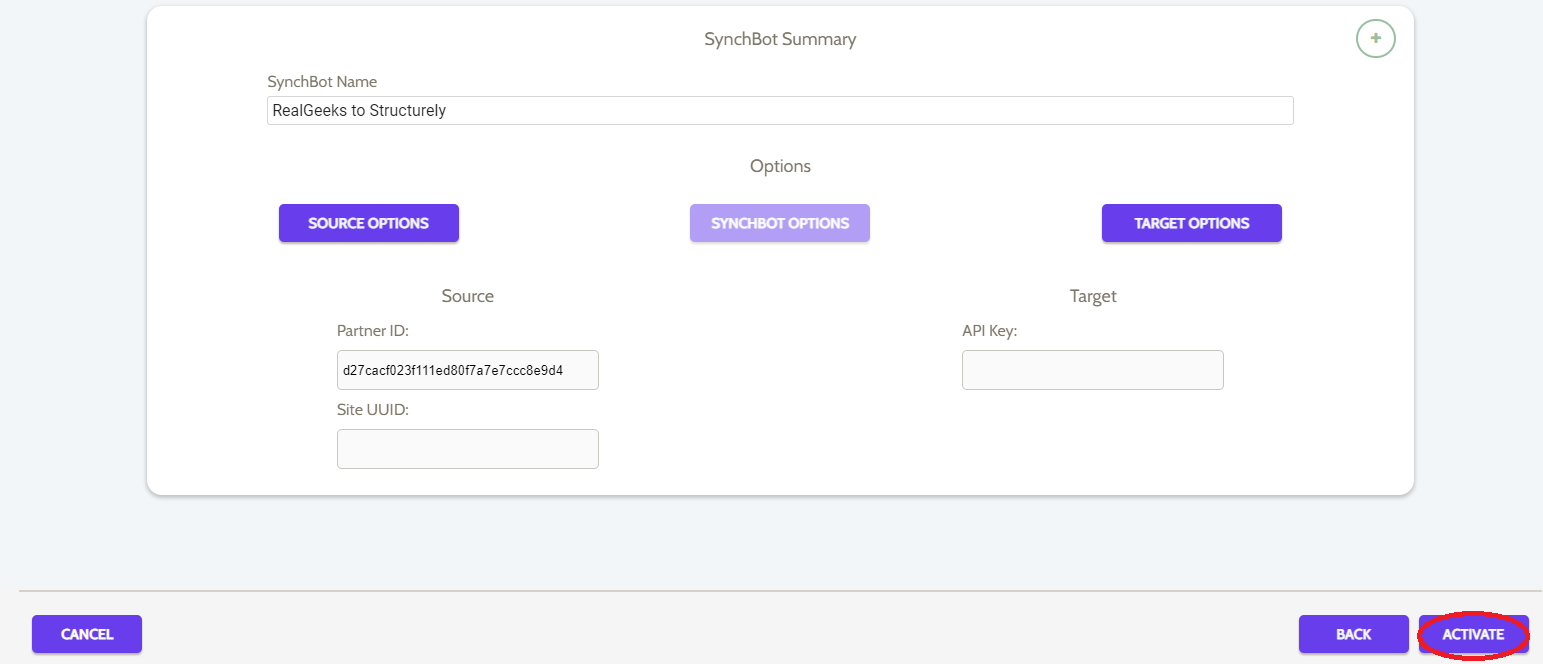Click the 'API Key:' label
Screen dimensions: 1543x664
click(989, 331)
